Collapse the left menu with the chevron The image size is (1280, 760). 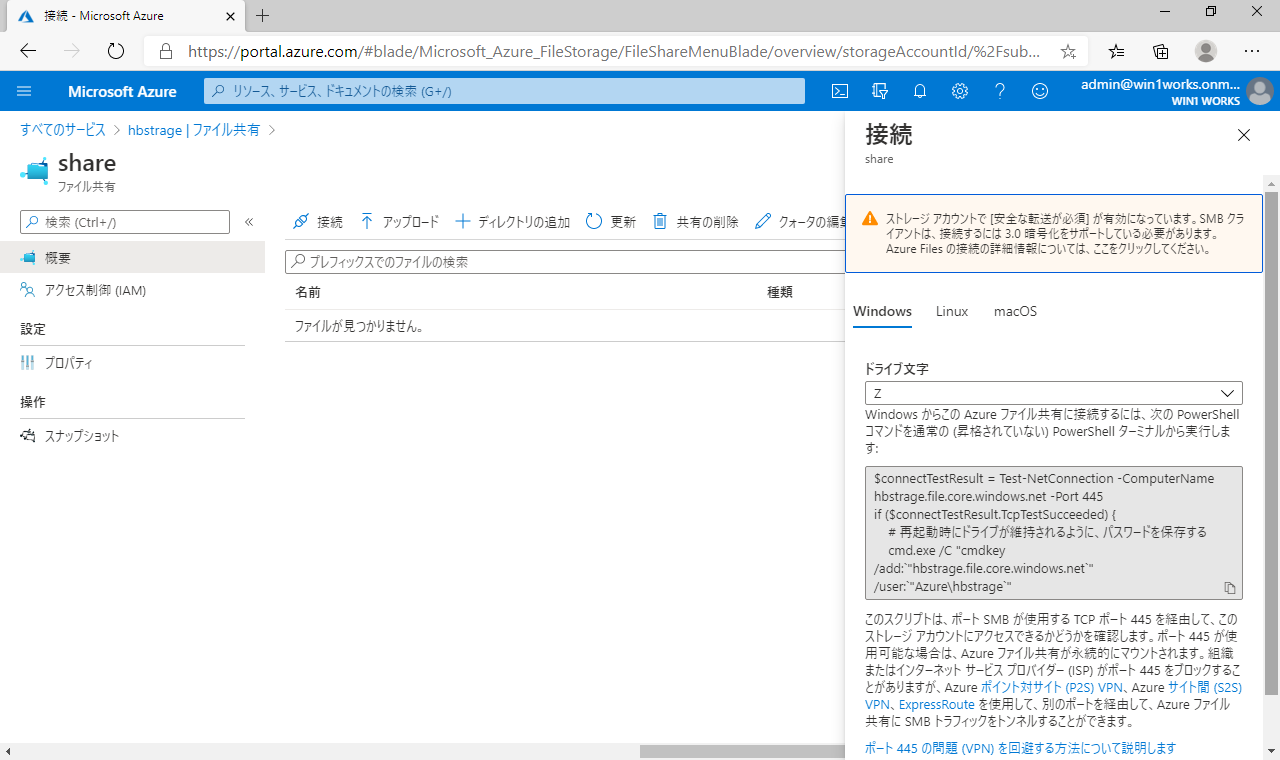pyautogui.click(x=249, y=222)
